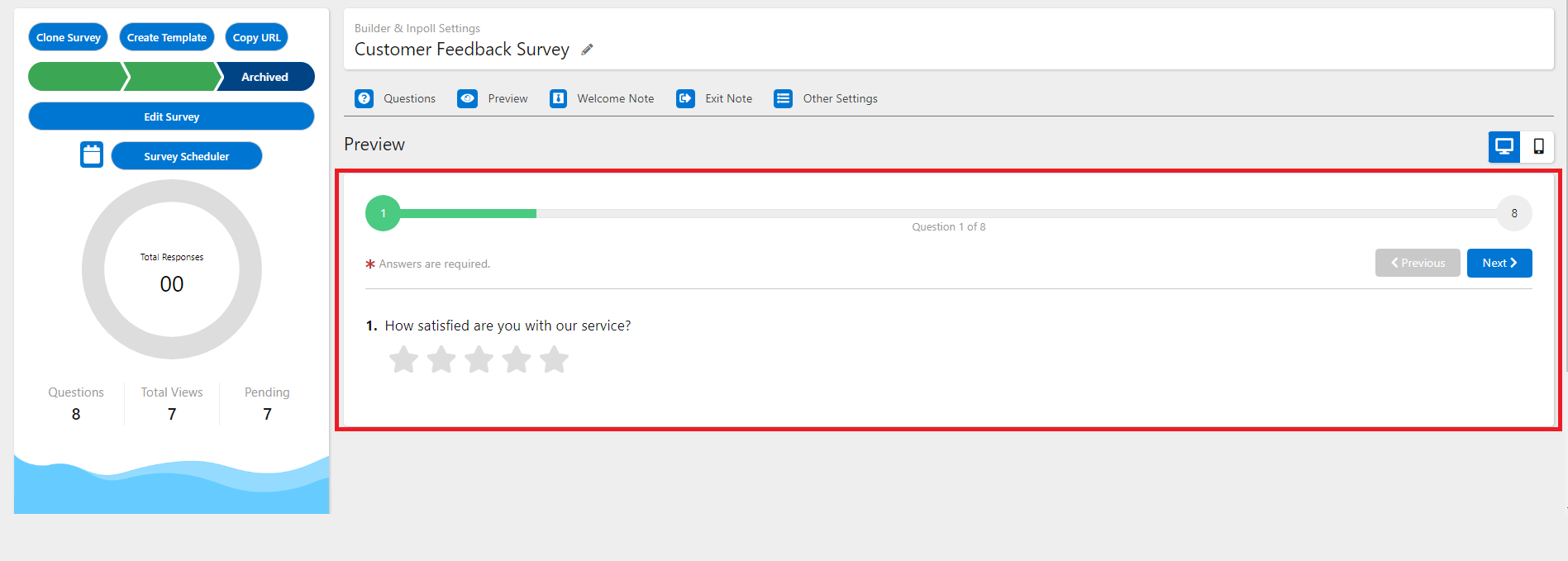
Task: Click the Edit Survey button
Action: coord(171,116)
